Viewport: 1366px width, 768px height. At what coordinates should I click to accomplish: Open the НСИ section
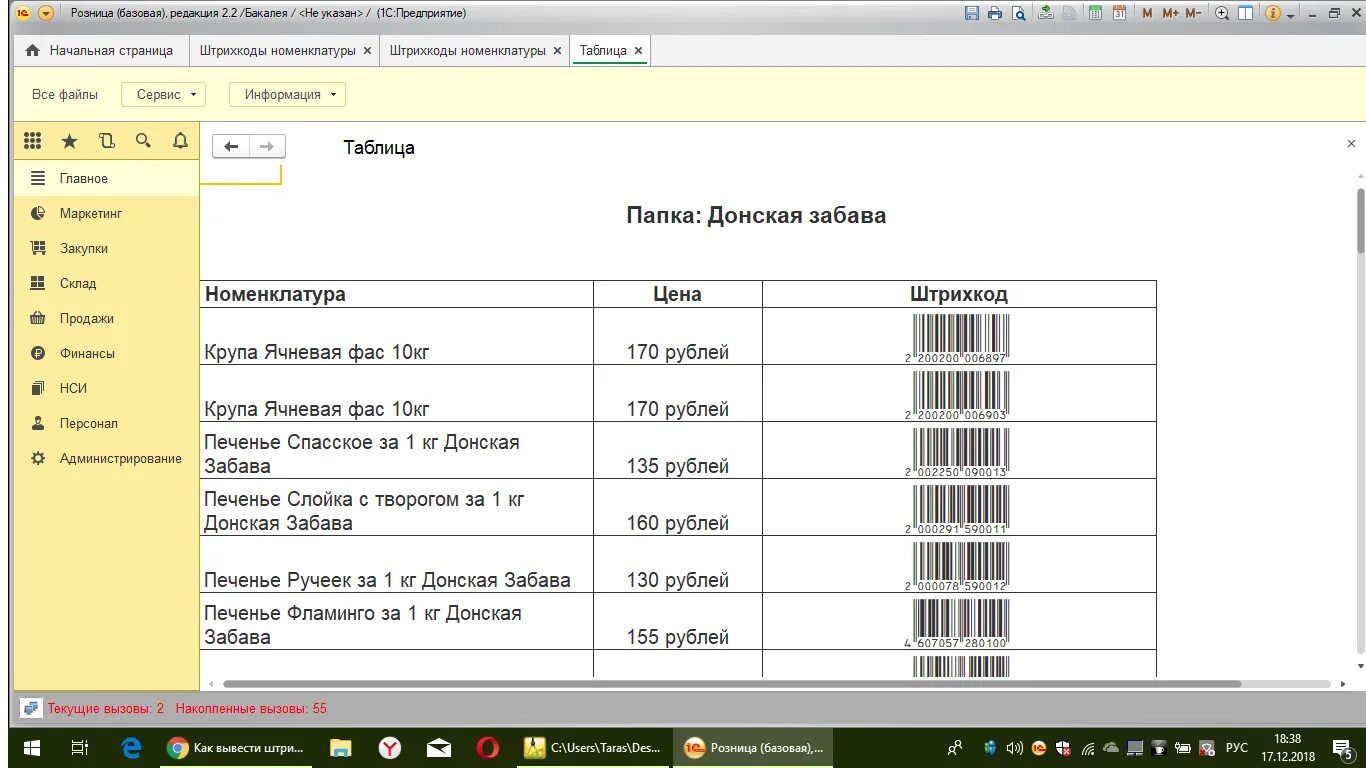coord(107,388)
